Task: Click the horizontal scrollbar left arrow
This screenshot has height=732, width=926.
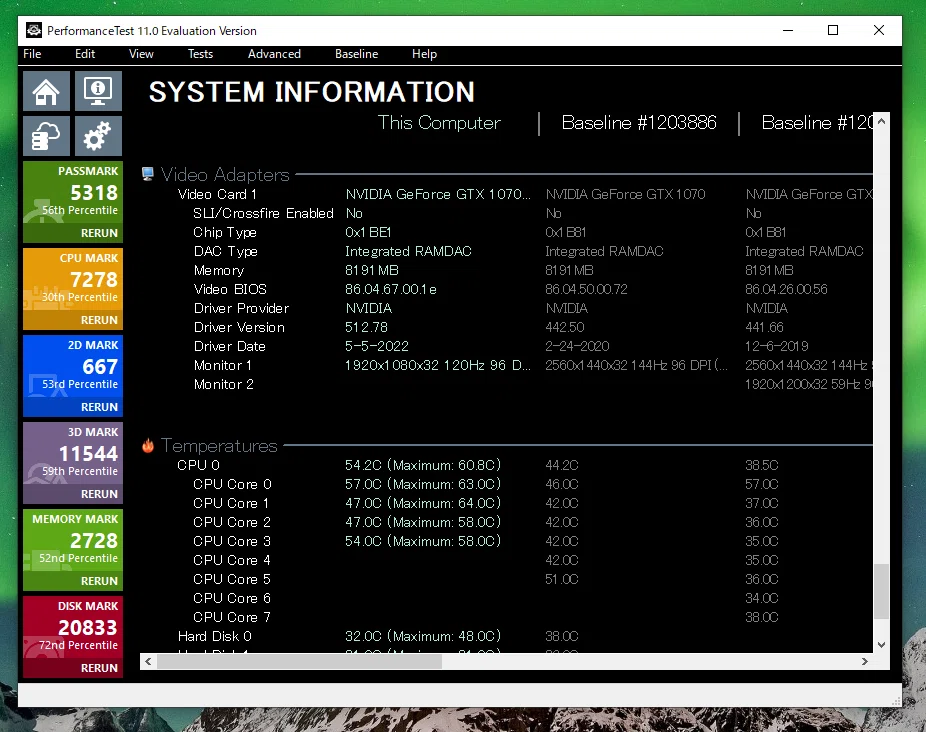Action: pyautogui.click(x=148, y=661)
